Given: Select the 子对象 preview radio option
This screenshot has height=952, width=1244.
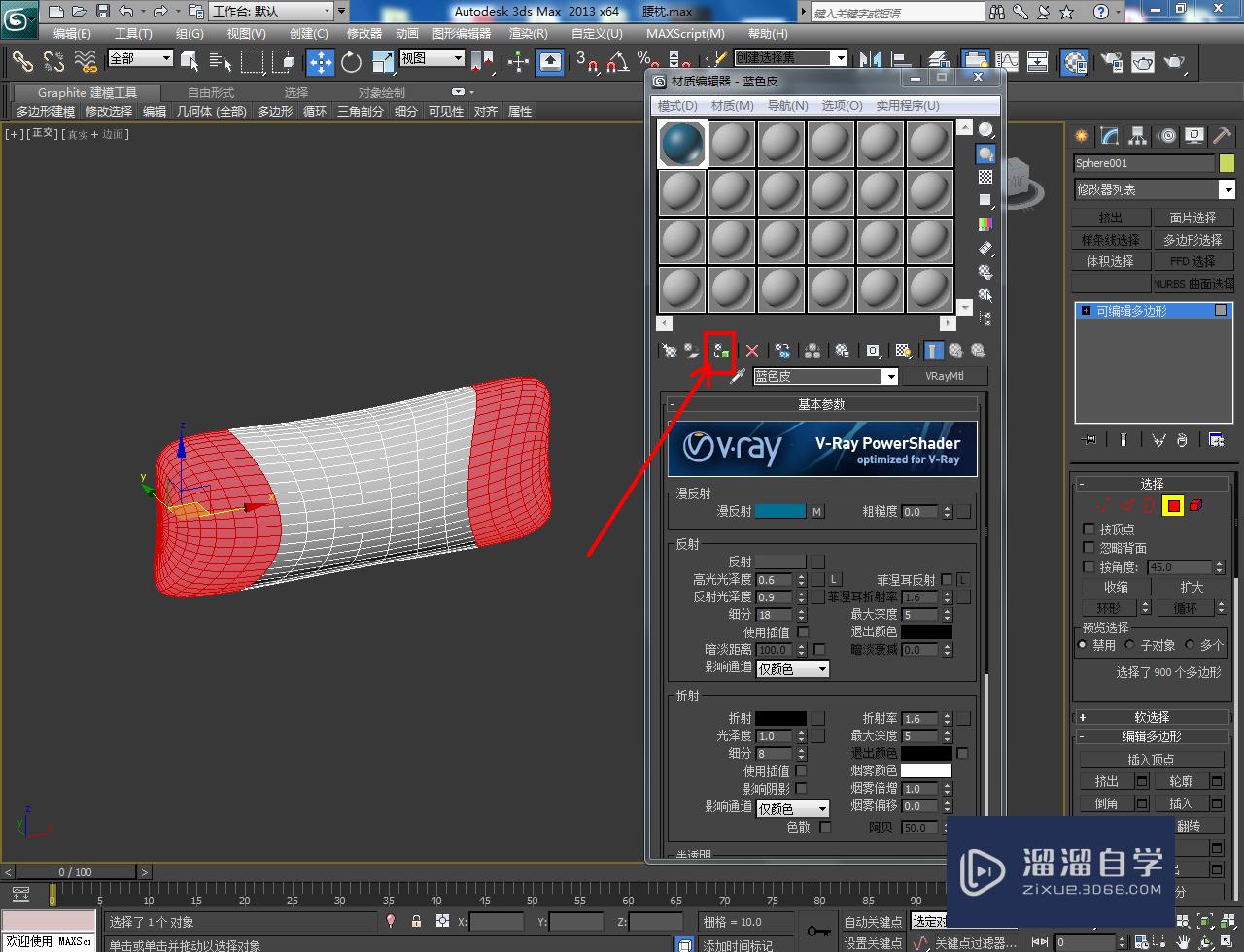Looking at the screenshot, I should 1129,644.
